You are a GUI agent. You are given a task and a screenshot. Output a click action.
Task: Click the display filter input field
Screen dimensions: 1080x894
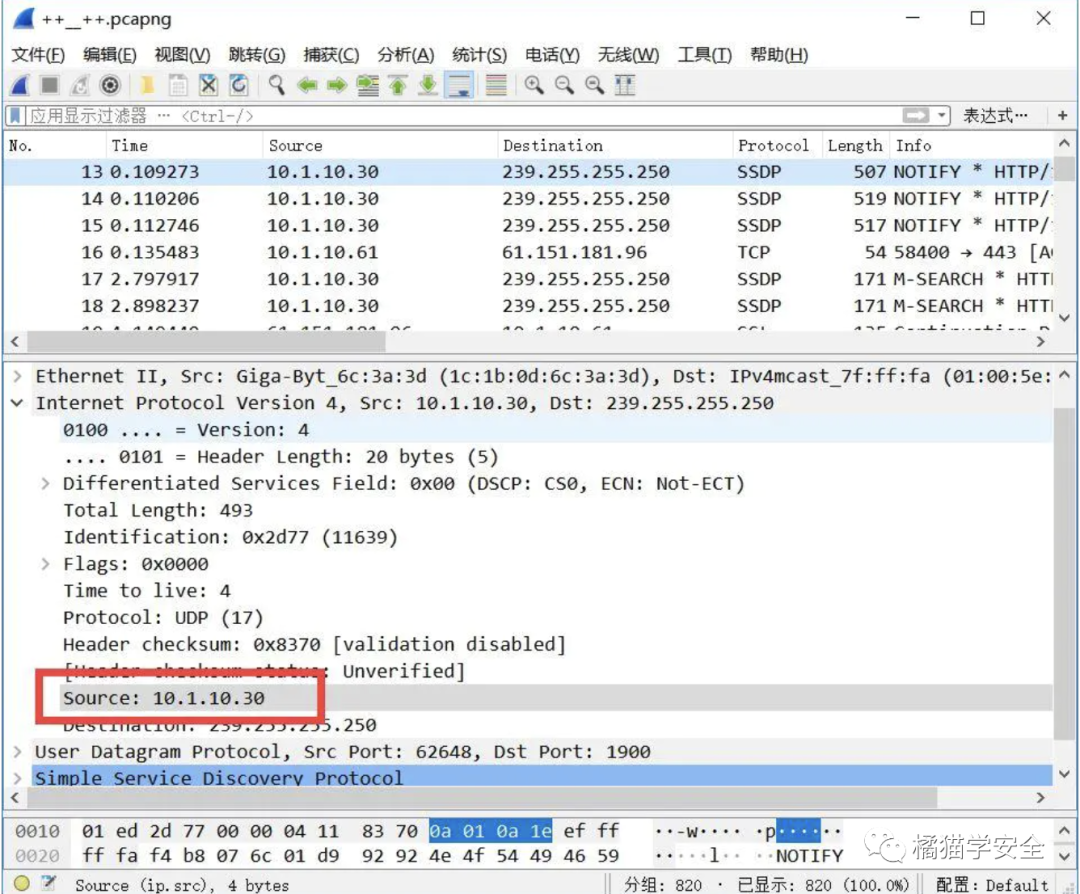coord(461,116)
